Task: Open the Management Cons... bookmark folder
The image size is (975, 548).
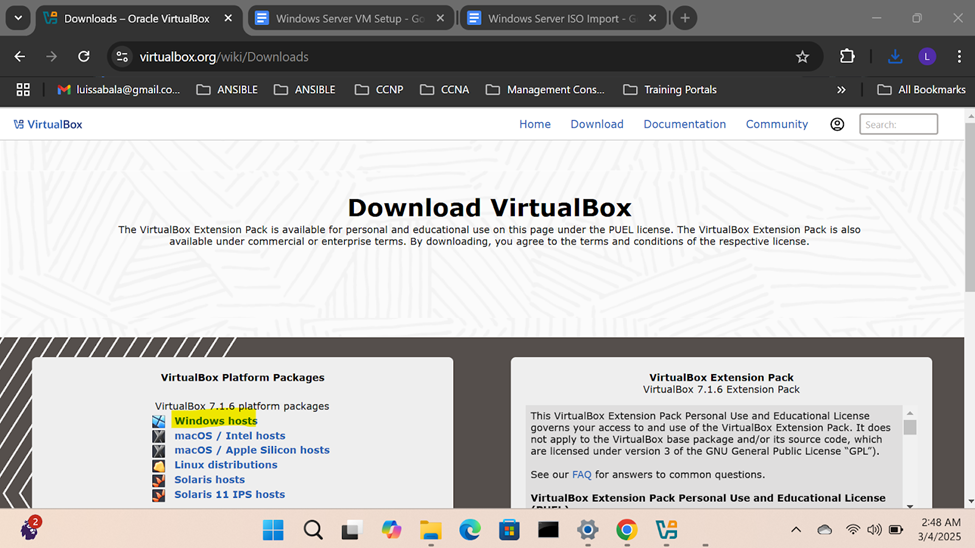Action: pos(545,90)
